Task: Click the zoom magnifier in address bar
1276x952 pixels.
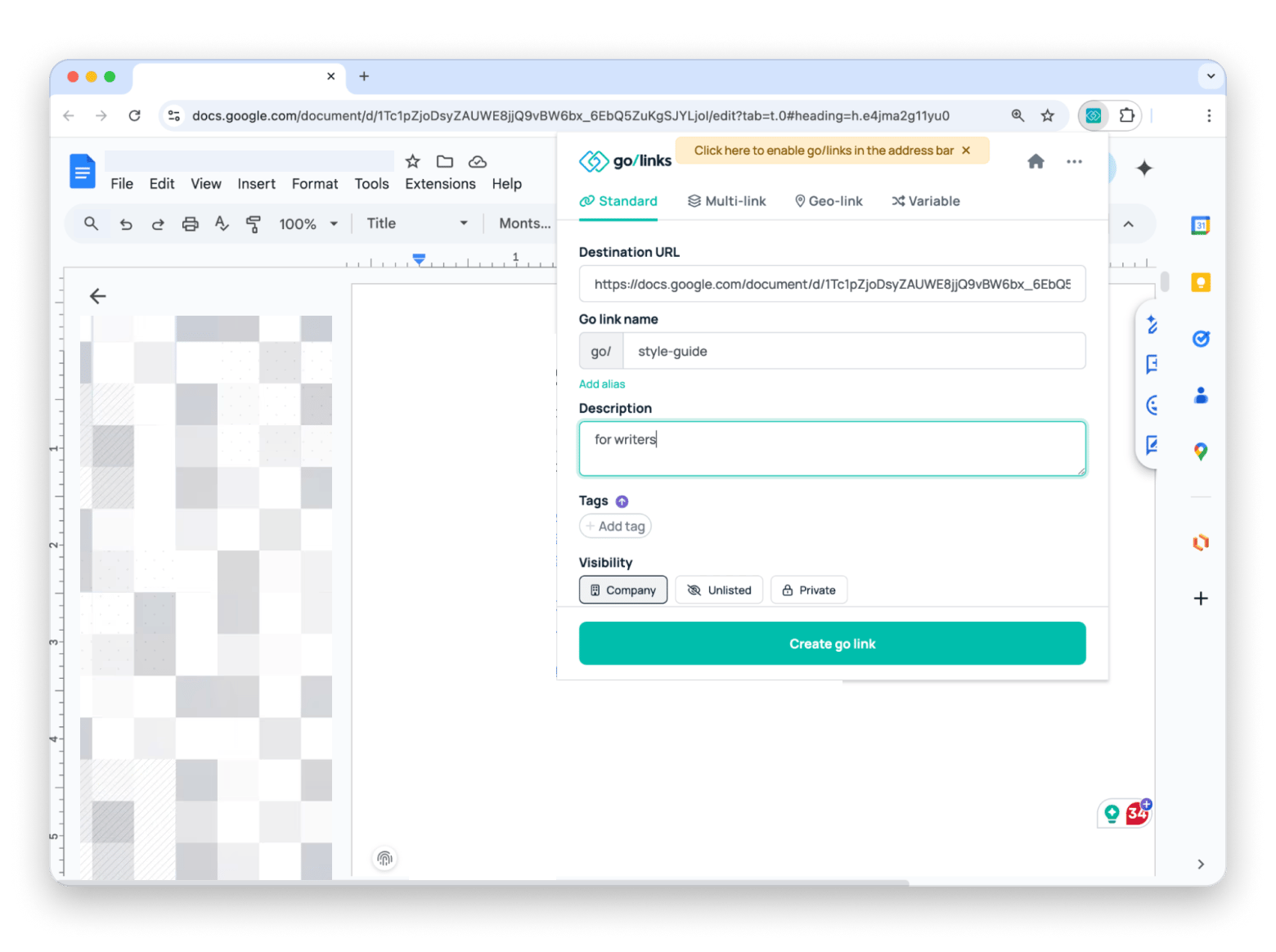Action: 1018,115
